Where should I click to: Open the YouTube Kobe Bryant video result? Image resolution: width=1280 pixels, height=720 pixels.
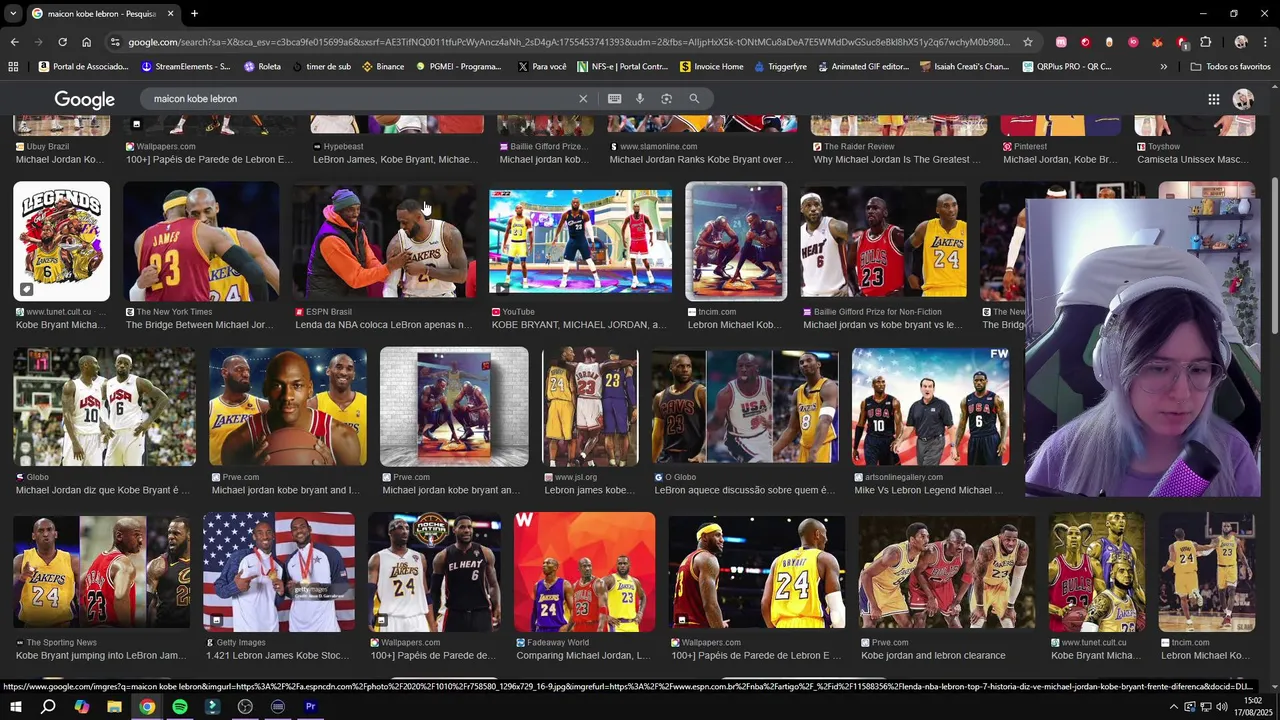coord(580,241)
